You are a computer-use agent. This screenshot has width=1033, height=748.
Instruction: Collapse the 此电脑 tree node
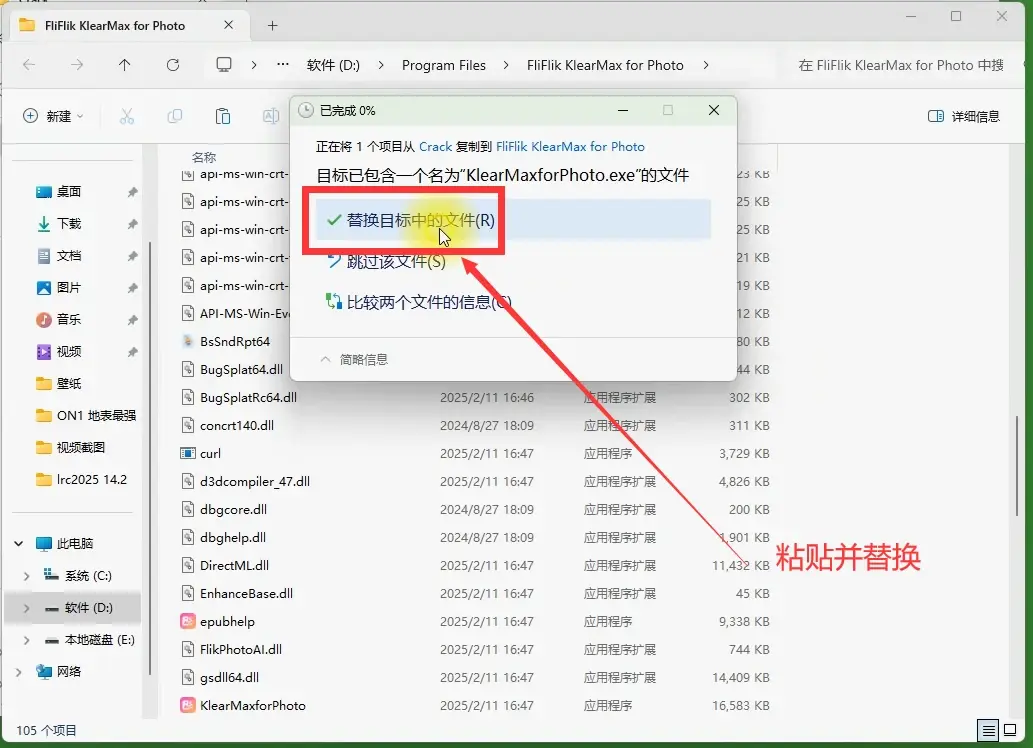click(18, 544)
